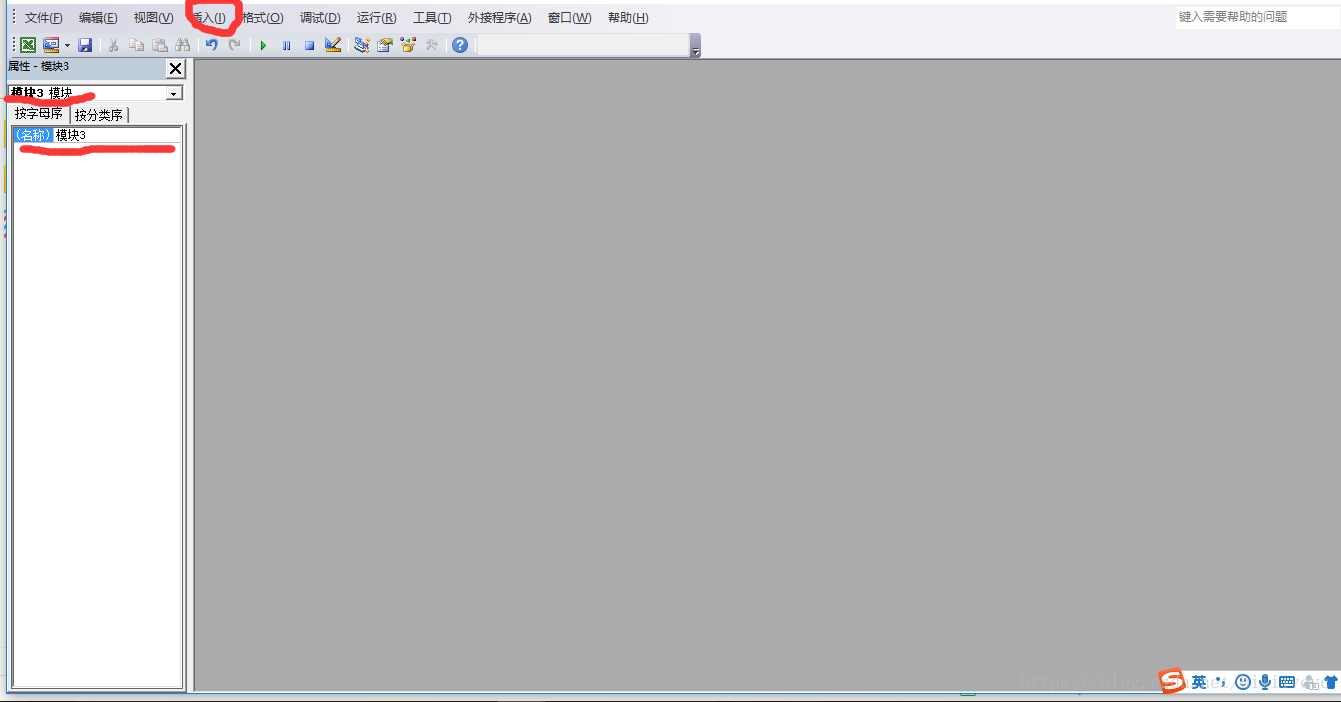Open the 插入(I) menu
Image resolution: width=1341 pixels, height=702 pixels.
(209, 18)
